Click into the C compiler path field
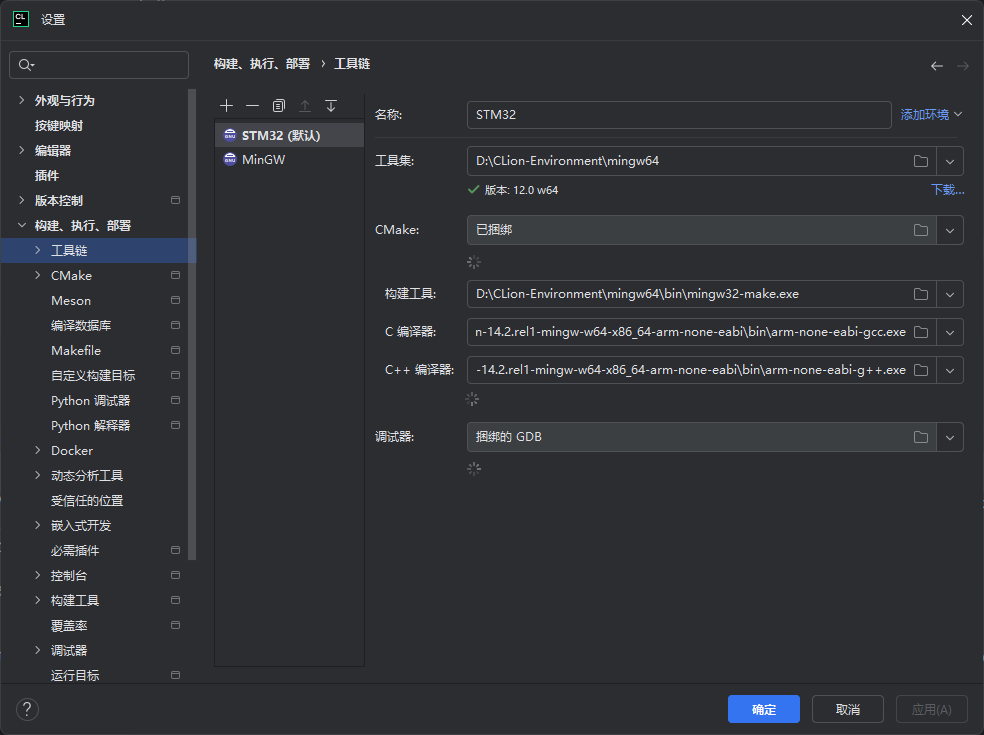This screenshot has width=984, height=735. tap(689, 332)
